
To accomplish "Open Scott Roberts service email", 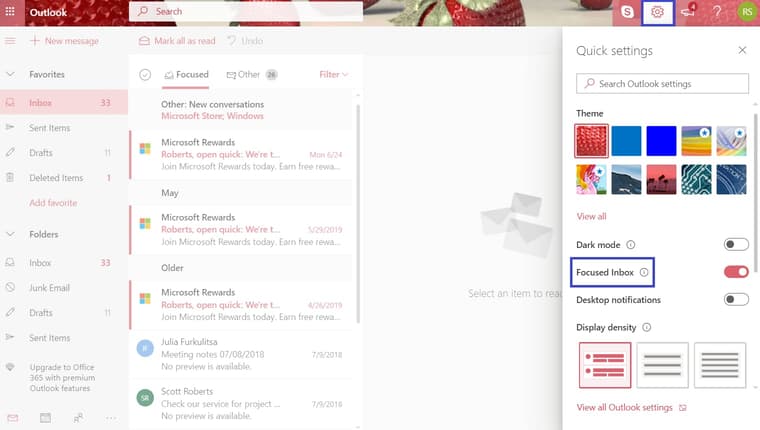I will [x=242, y=403].
